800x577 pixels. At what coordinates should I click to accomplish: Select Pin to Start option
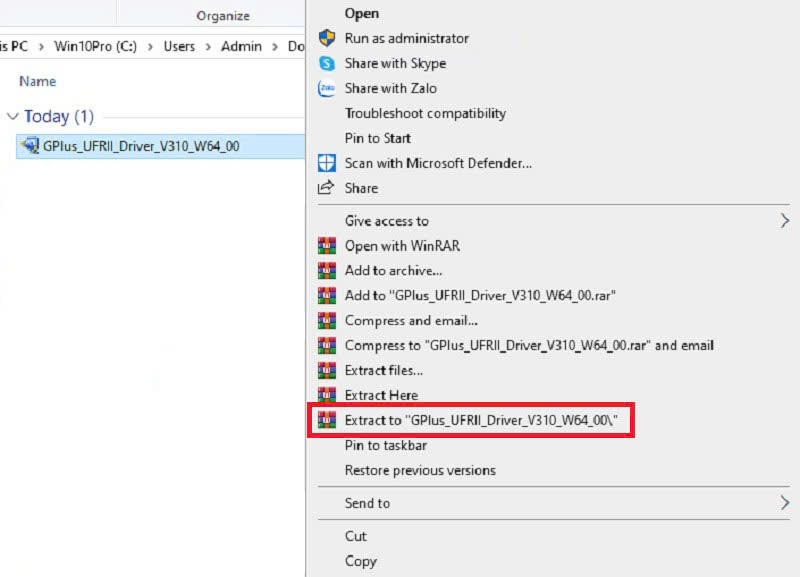coord(378,138)
